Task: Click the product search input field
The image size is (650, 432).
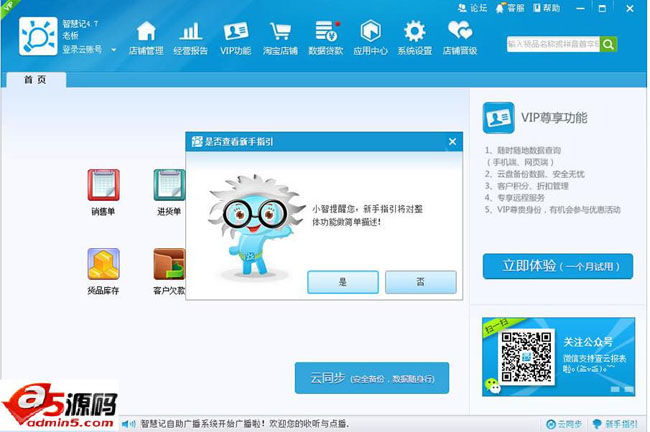Action: click(x=553, y=44)
